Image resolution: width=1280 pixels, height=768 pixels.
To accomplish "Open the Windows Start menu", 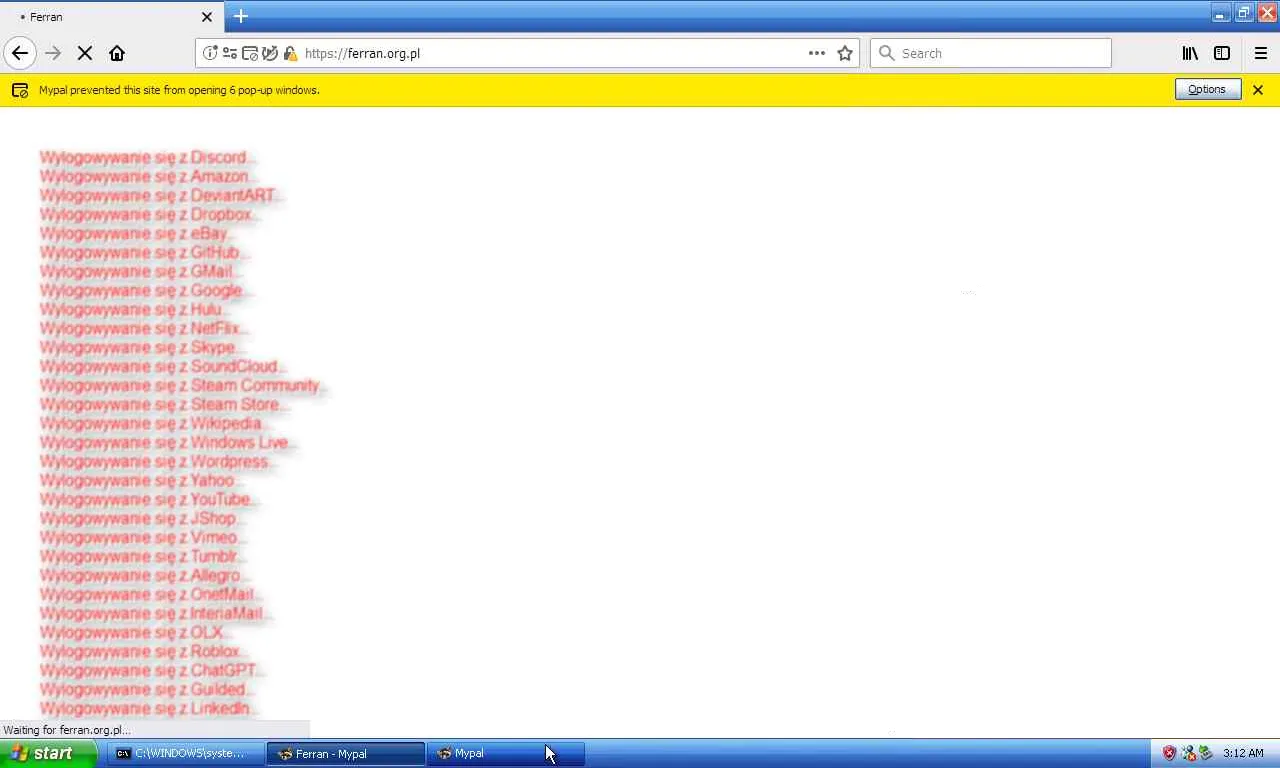I will pyautogui.click(x=48, y=753).
